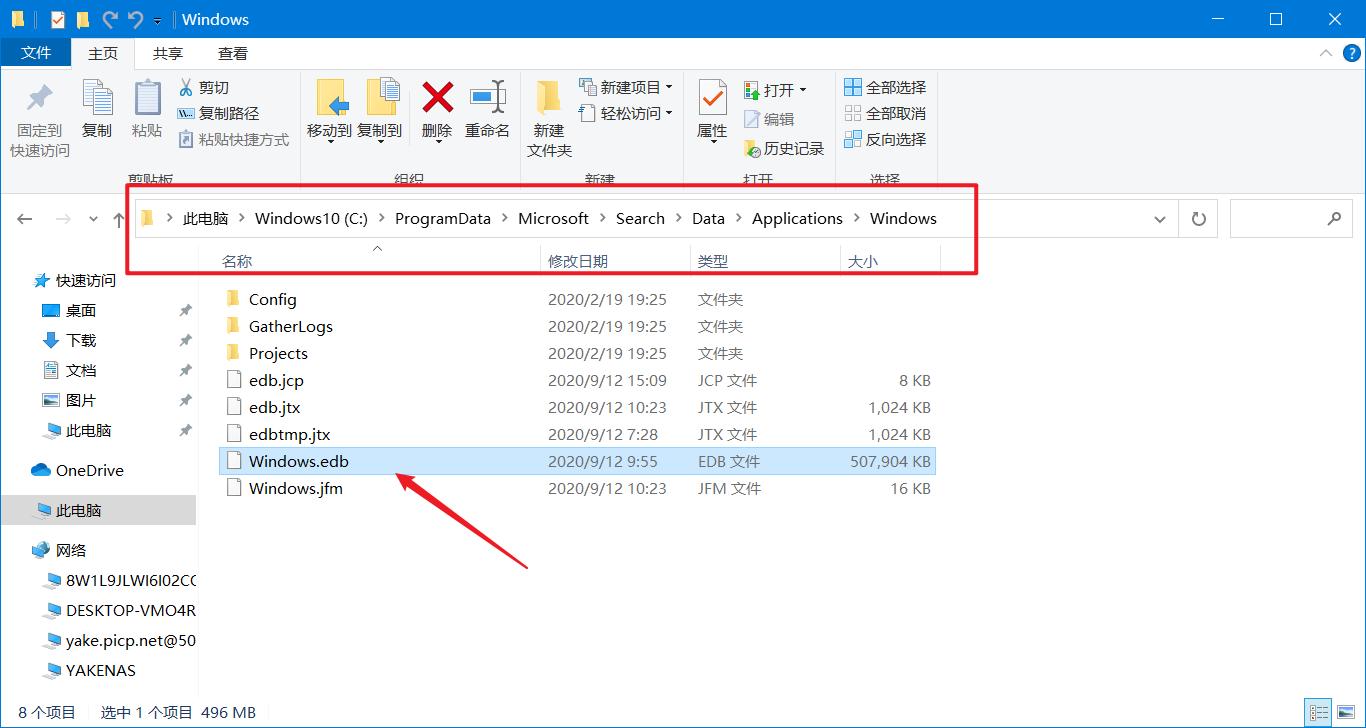Open the Properties (属性) icon
The height and width of the screenshot is (728, 1366).
(x=711, y=110)
